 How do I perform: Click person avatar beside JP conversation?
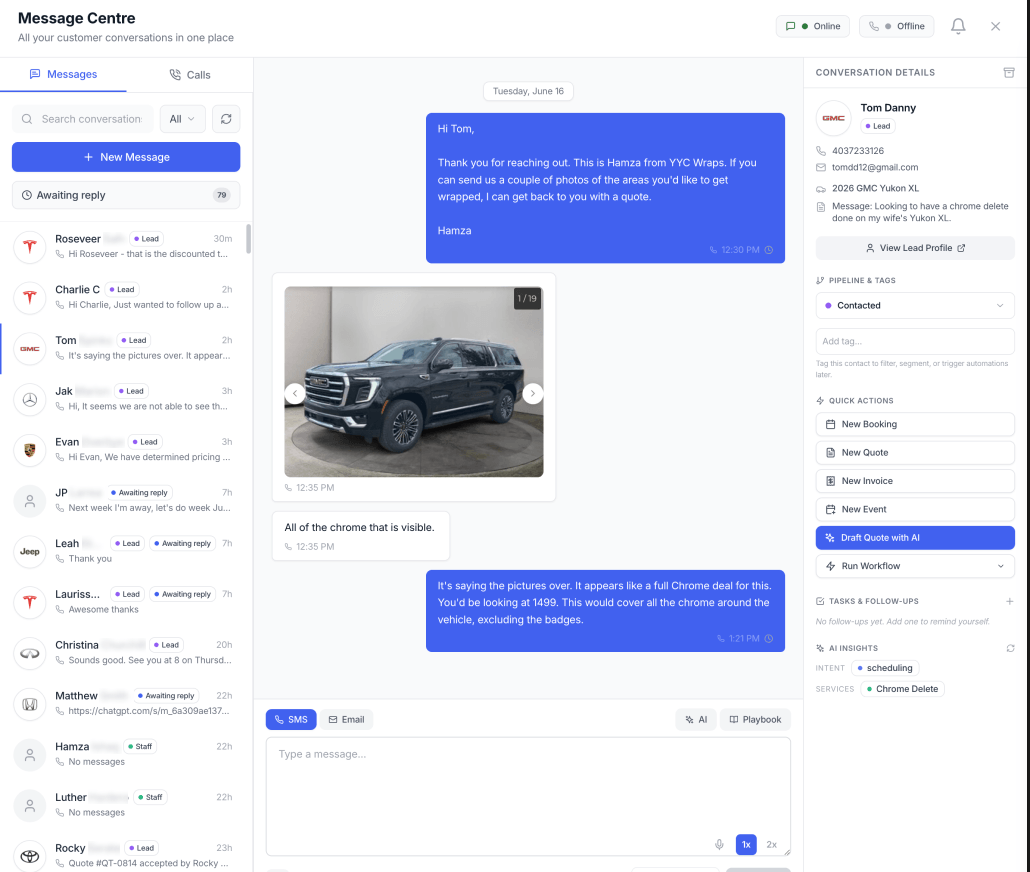click(x=30, y=501)
